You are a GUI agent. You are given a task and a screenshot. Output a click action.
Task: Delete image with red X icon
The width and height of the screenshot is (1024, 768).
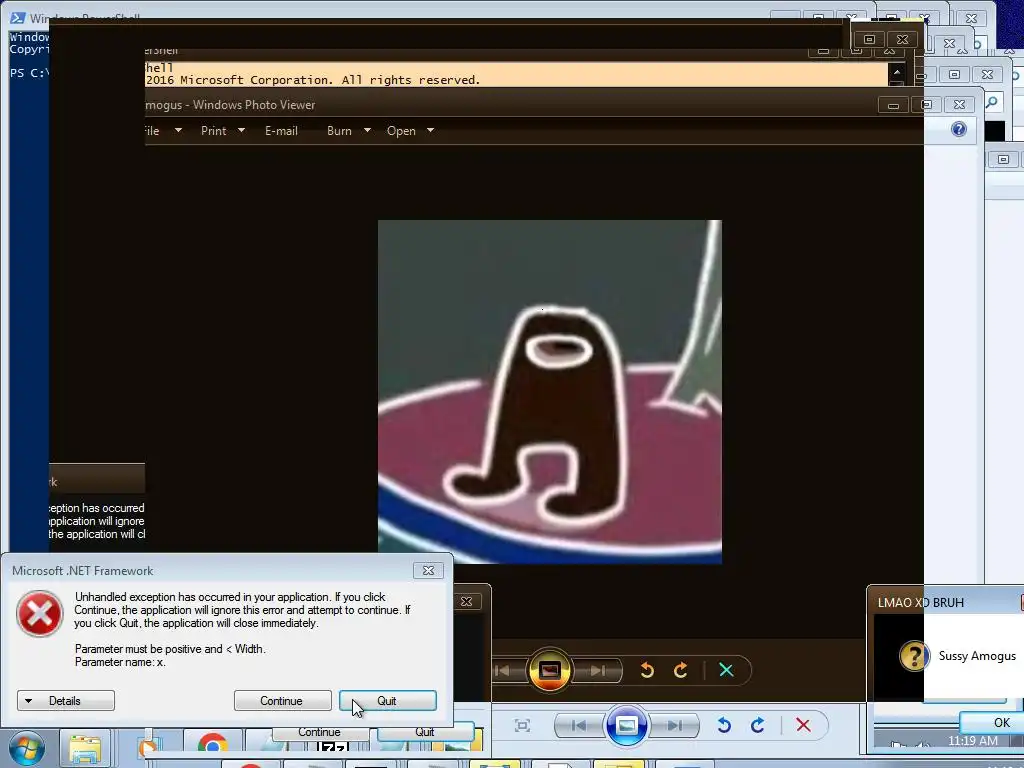[803, 725]
